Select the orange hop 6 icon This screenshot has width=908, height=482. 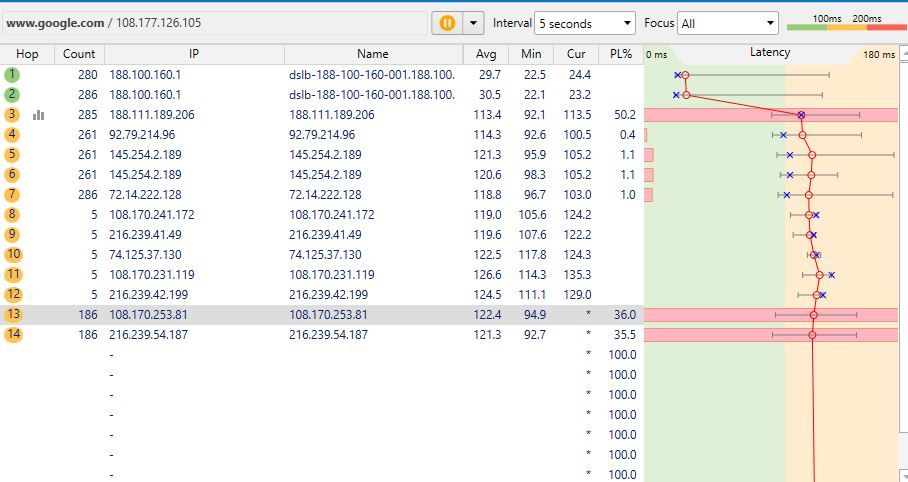pyautogui.click(x=12, y=174)
